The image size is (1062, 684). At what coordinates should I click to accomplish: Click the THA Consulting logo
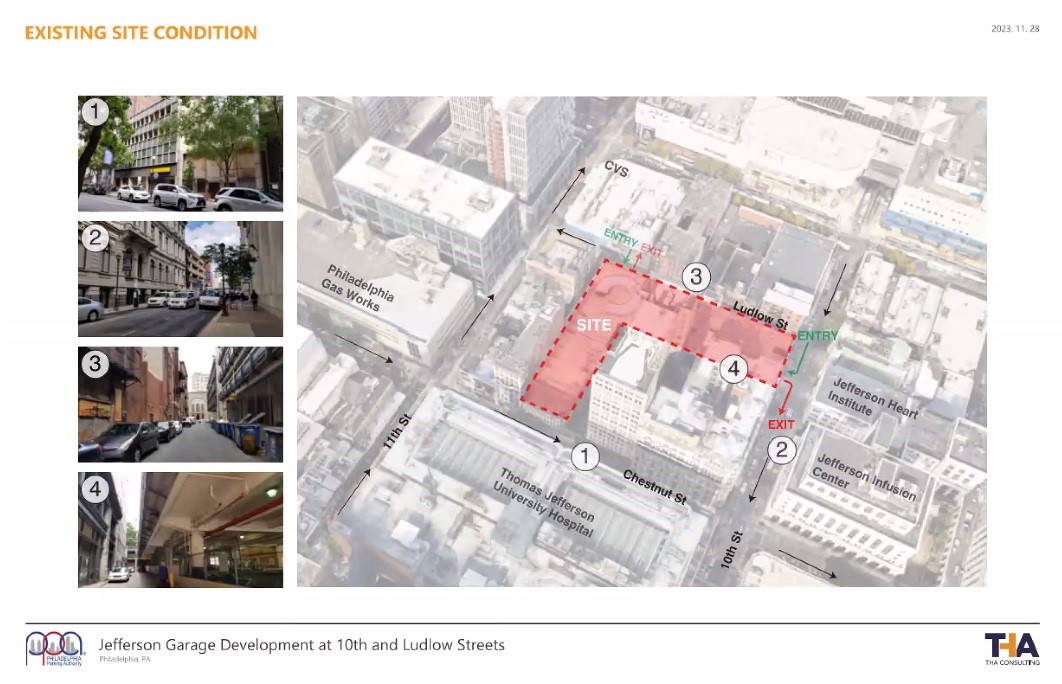point(1011,648)
